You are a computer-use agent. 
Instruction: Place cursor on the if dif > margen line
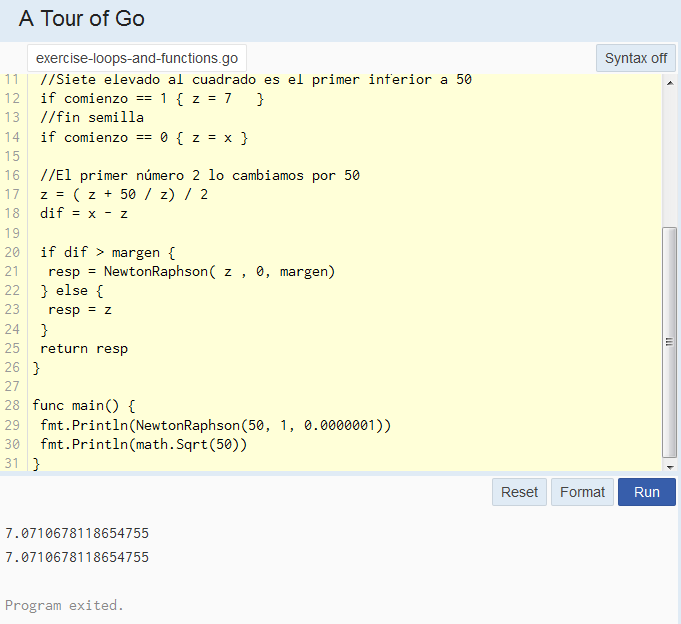tap(107, 253)
